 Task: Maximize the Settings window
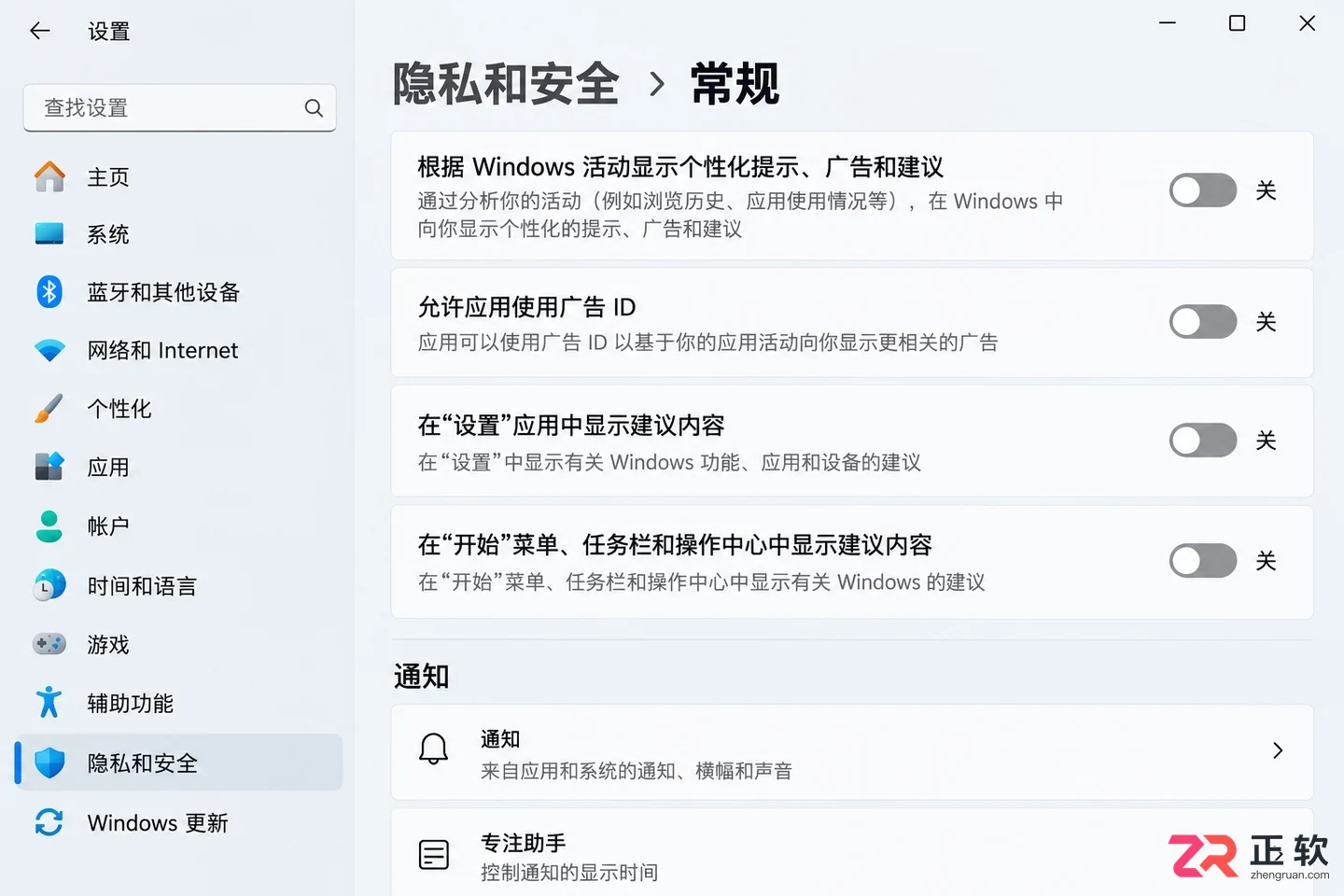[1237, 22]
